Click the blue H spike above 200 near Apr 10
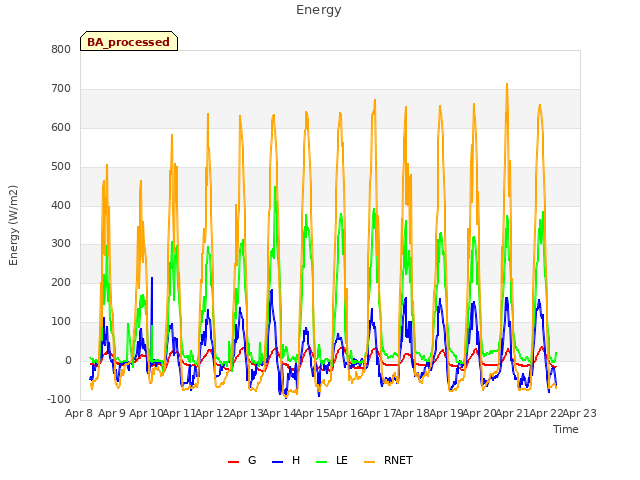The height and width of the screenshot is (480, 640). 152,278
